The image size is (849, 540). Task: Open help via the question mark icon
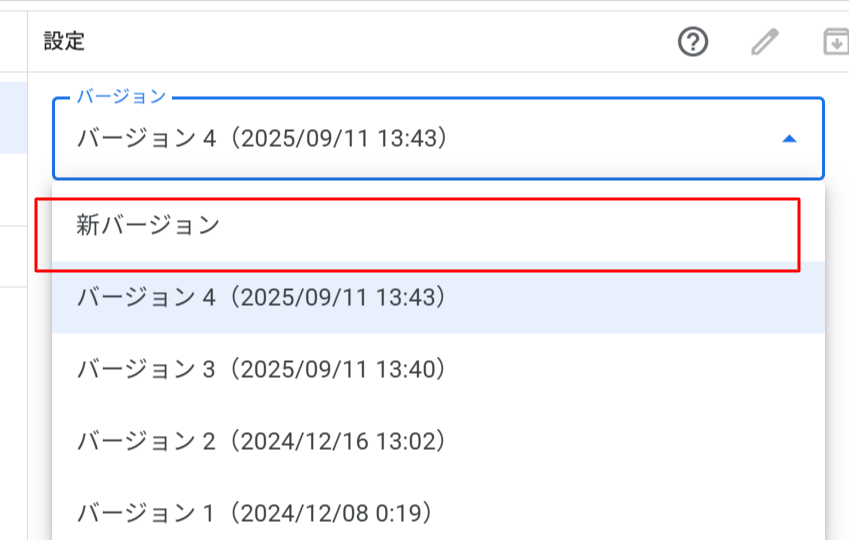(693, 42)
